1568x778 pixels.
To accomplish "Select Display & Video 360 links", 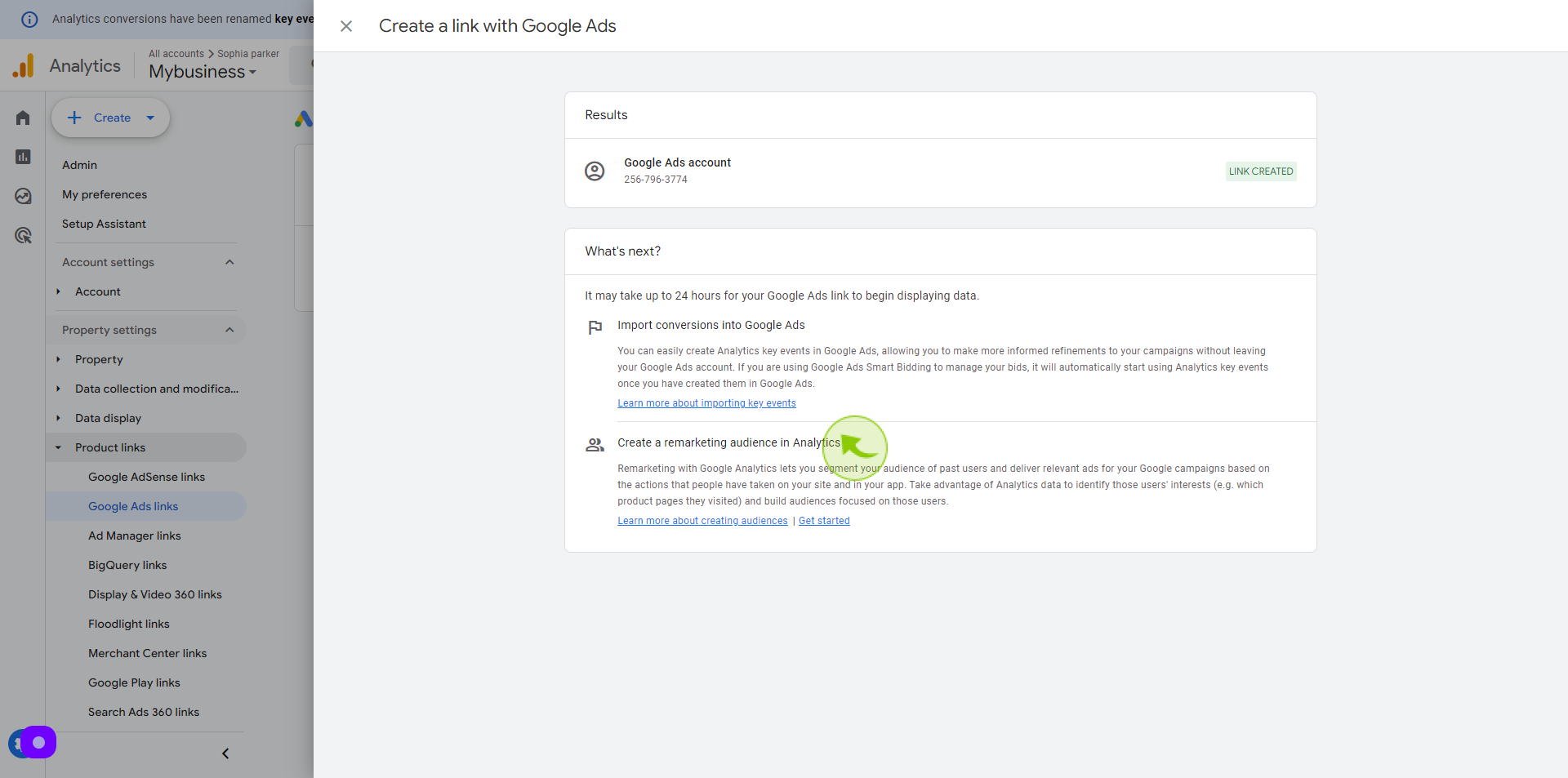I will coord(155,594).
